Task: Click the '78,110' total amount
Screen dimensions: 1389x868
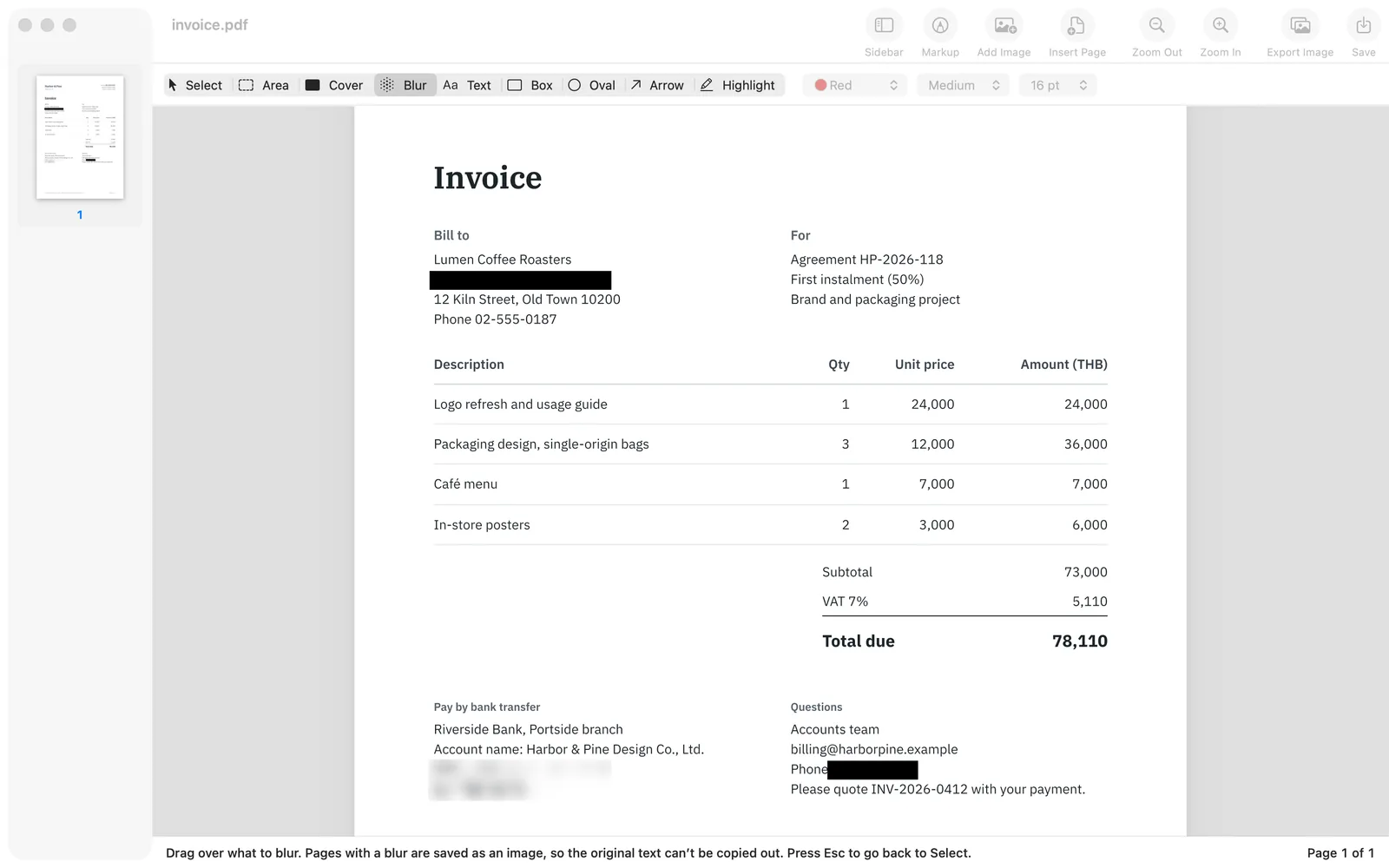Action: tap(1079, 641)
